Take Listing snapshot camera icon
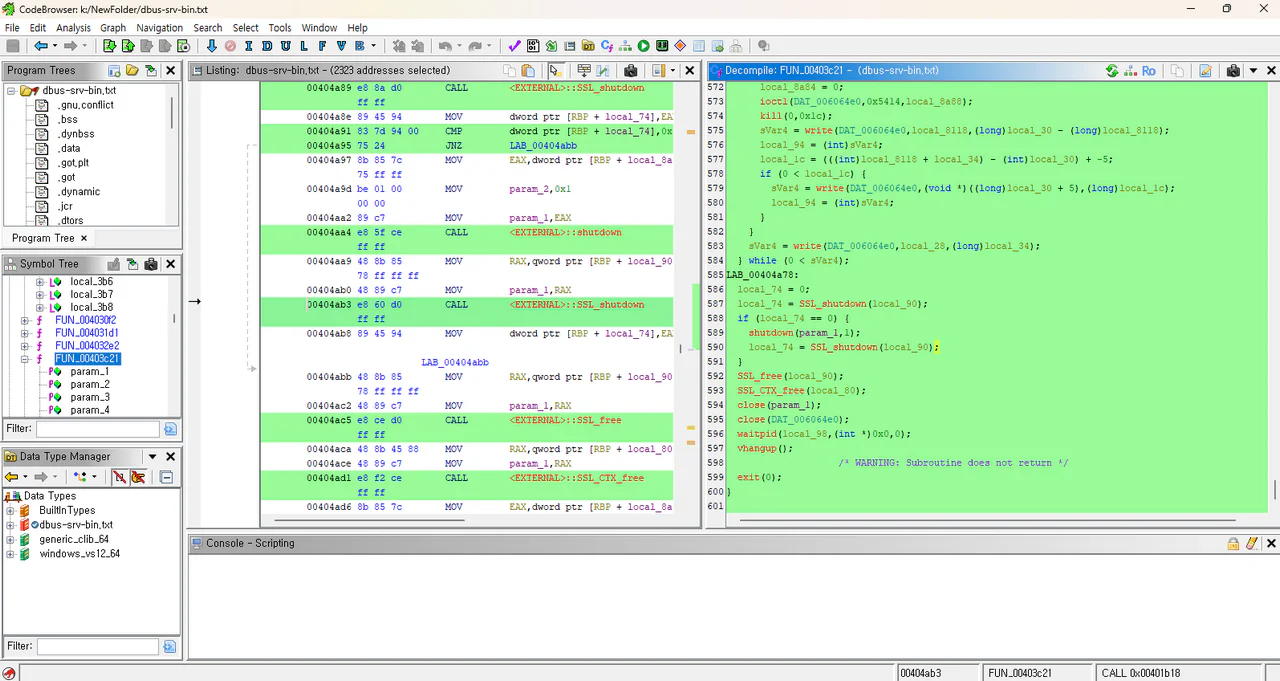 [x=631, y=71]
